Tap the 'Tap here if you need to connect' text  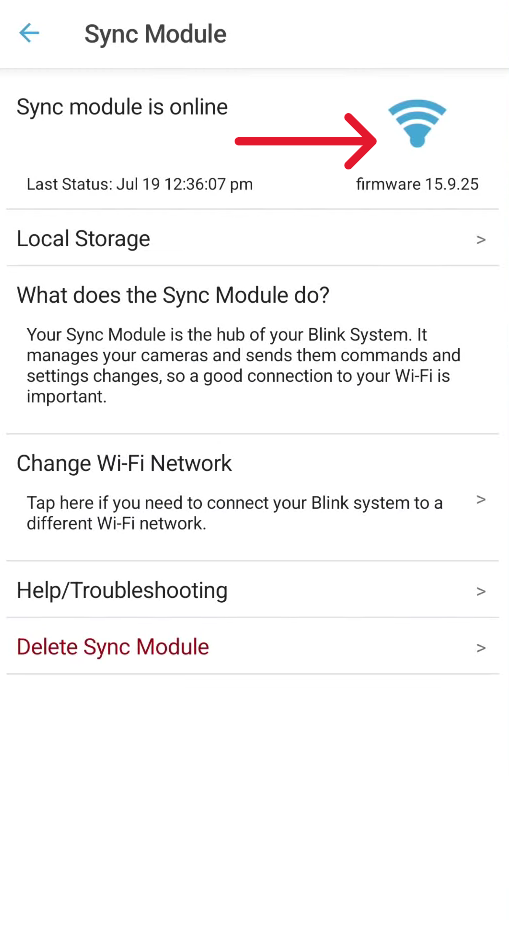point(234,513)
